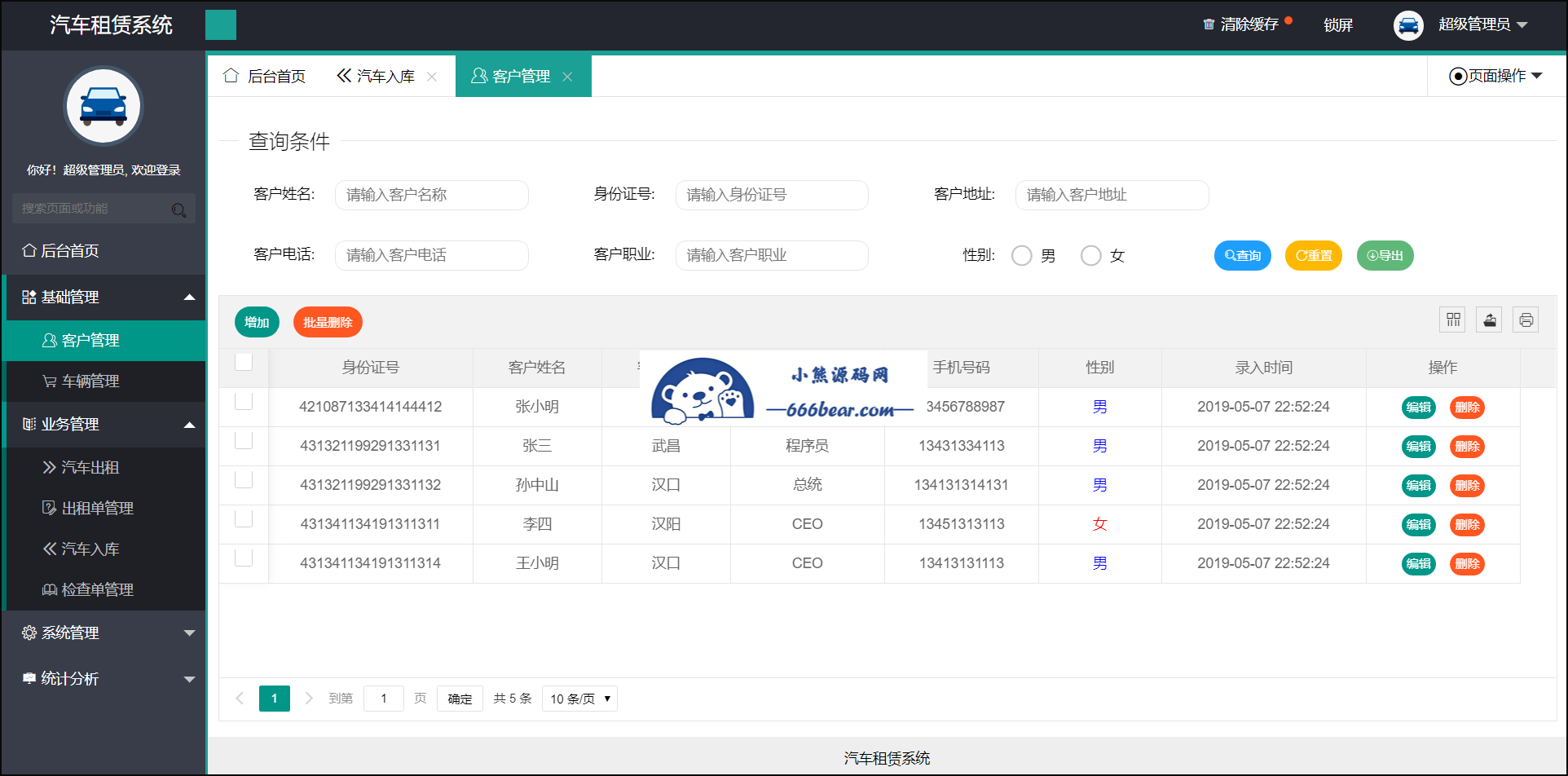Screen dimensions: 1568x776
Task: Open the 页面操作 dropdown
Action: (1496, 76)
